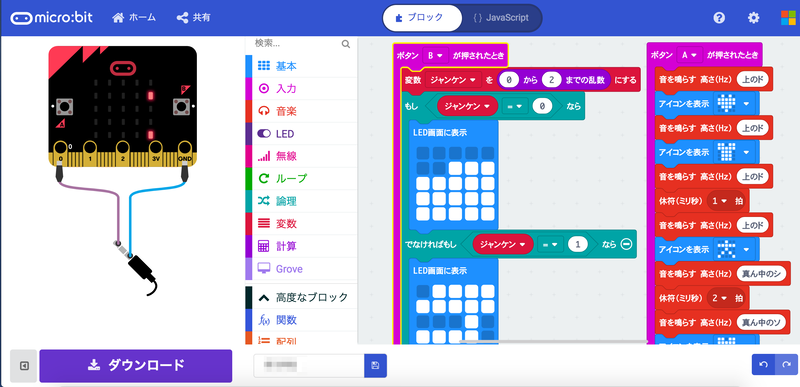Redo the last change

(785, 365)
